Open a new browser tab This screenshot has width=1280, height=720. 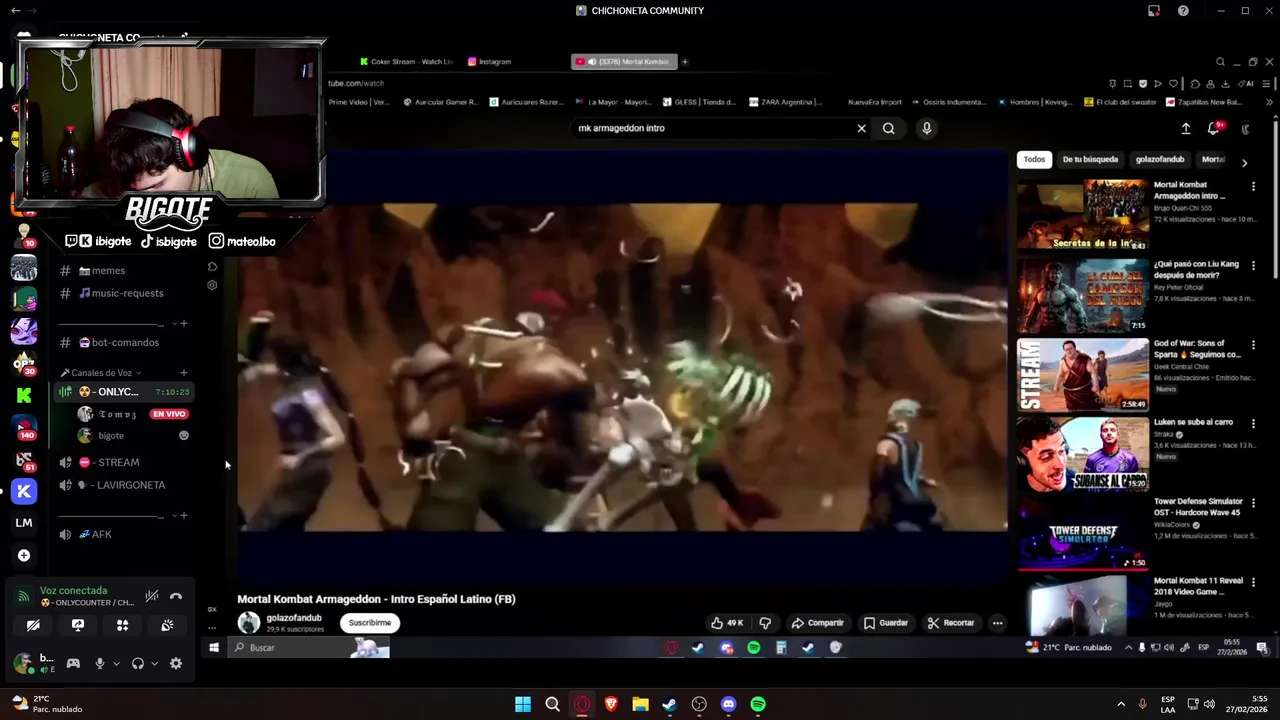click(x=685, y=62)
